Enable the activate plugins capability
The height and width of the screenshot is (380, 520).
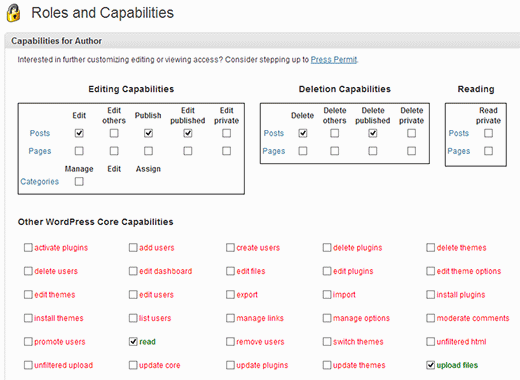tap(28, 247)
